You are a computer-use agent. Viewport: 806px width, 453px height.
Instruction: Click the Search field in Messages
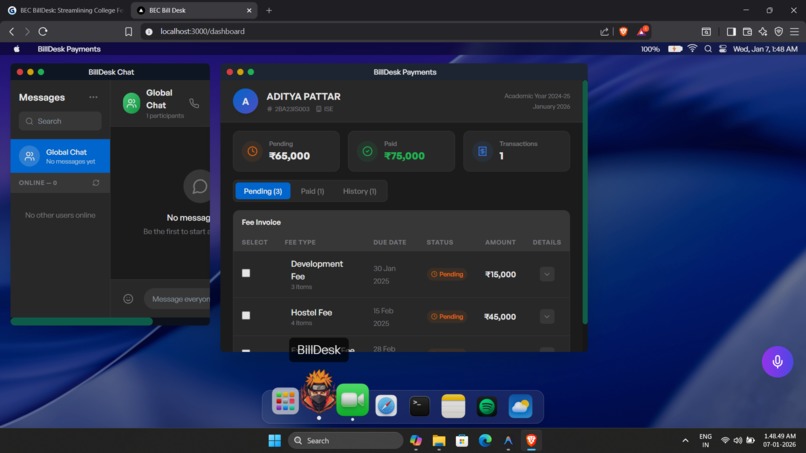60,121
